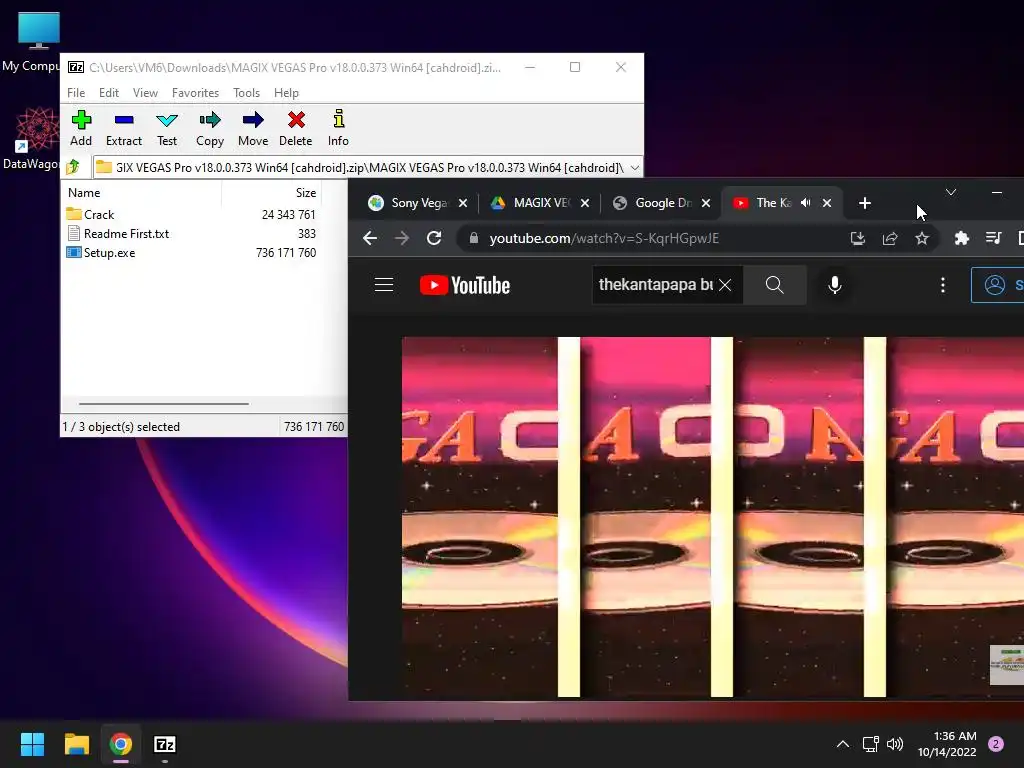The width and height of the screenshot is (1024, 768).
Task: Switch to the MAGIX VEGAS Drive tab
Action: (x=541, y=203)
